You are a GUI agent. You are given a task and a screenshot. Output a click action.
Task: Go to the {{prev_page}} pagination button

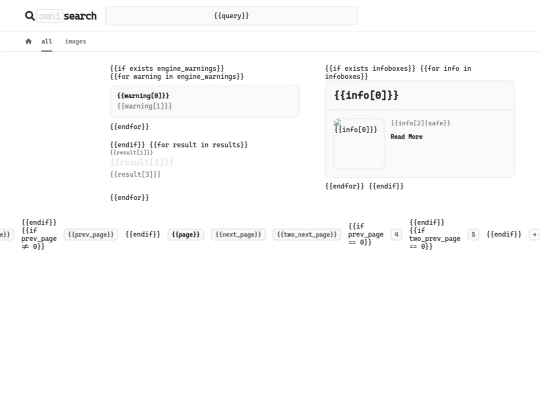pyautogui.click(x=91, y=235)
